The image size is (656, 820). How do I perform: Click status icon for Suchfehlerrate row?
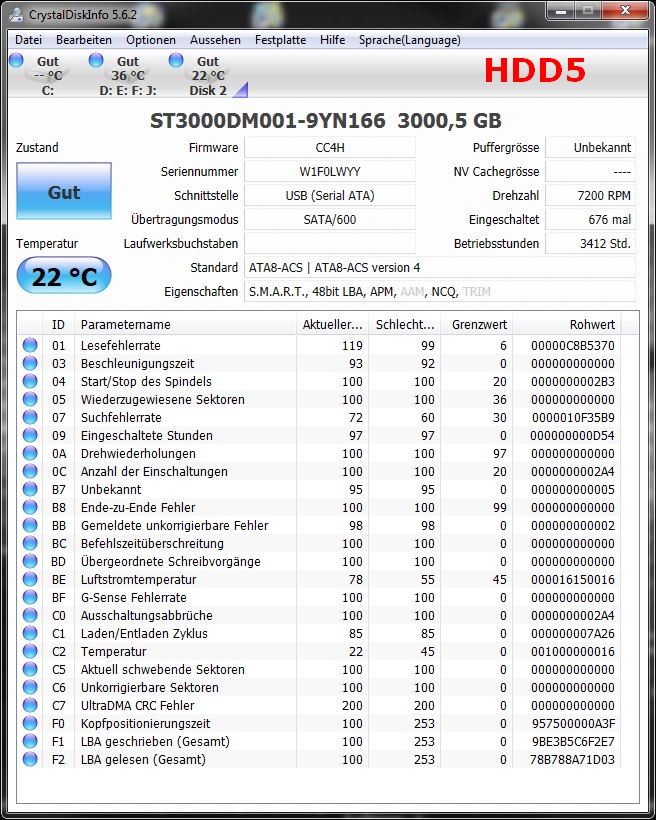click(30, 417)
